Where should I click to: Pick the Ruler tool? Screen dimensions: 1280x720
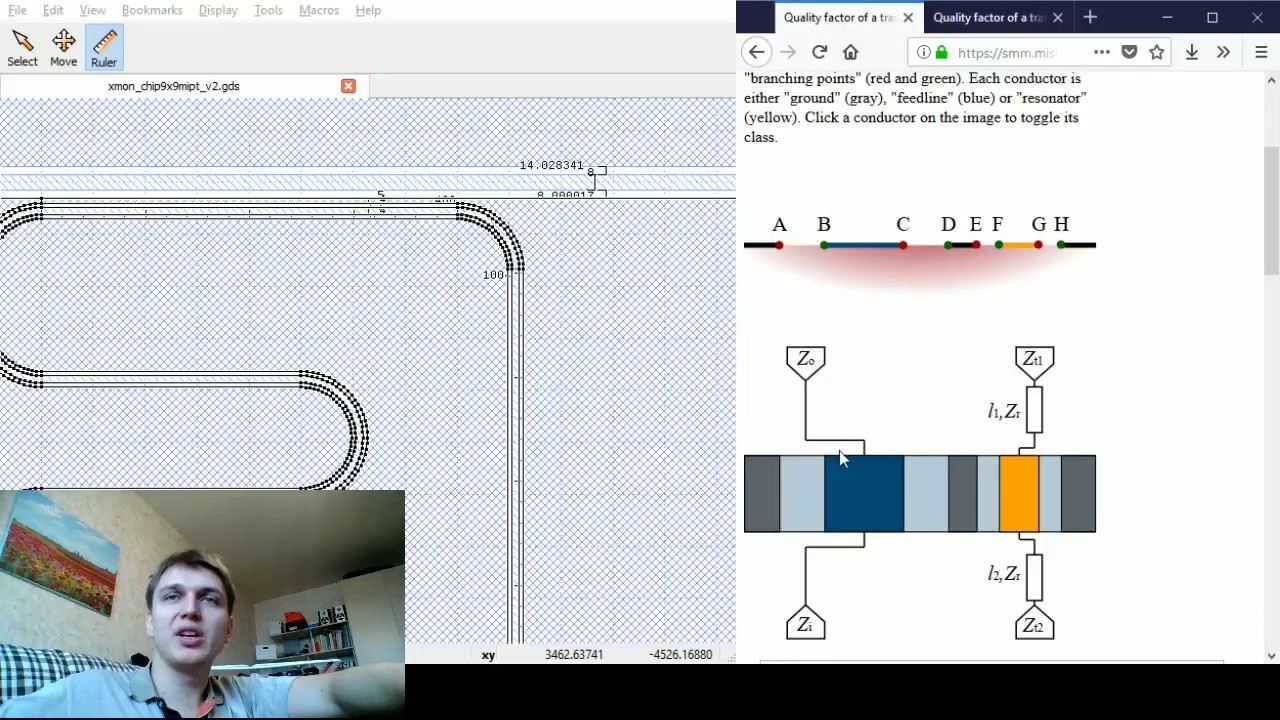click(104, 48)
